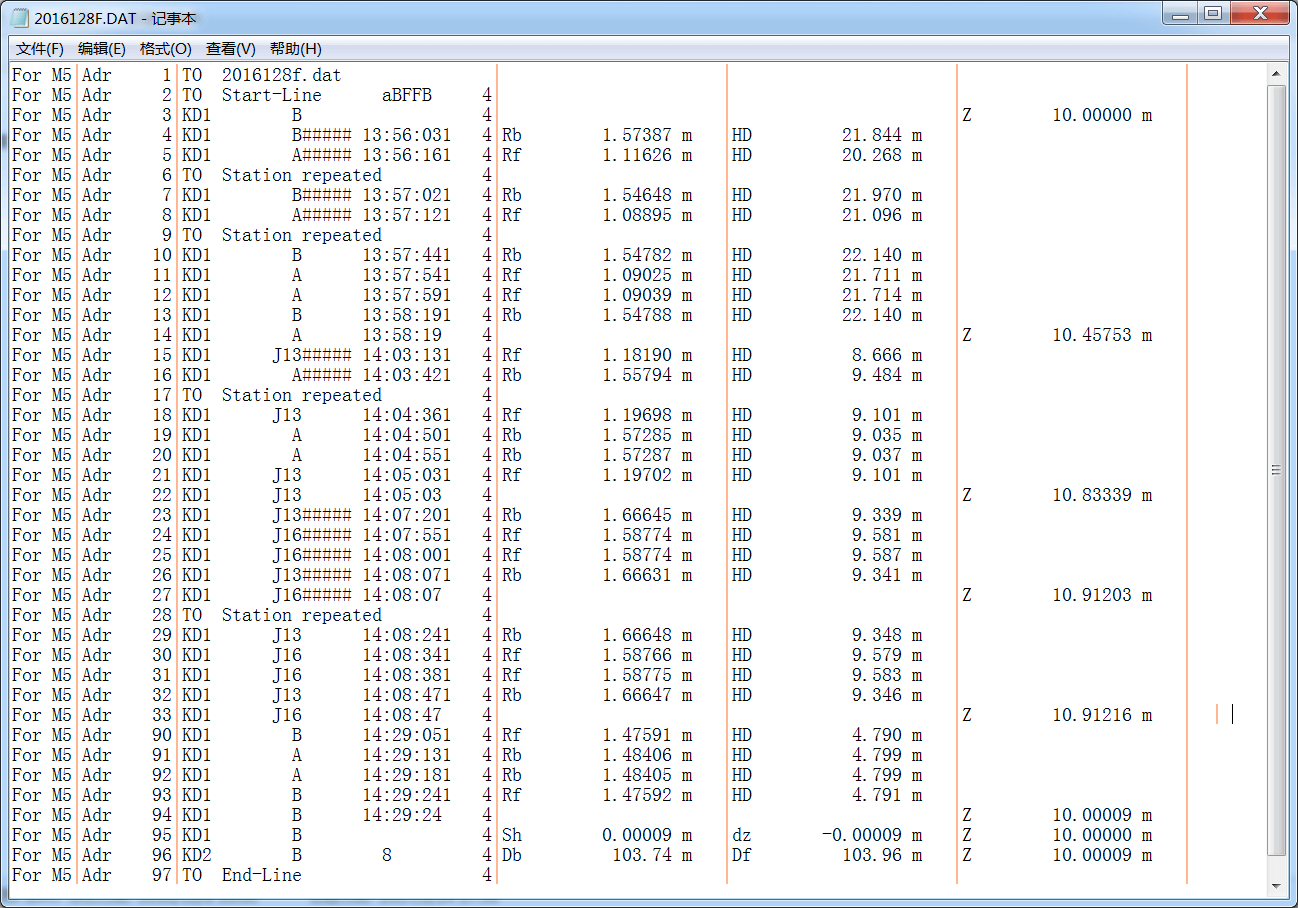Maximize the Notepad window

[x=1213, y=15]
